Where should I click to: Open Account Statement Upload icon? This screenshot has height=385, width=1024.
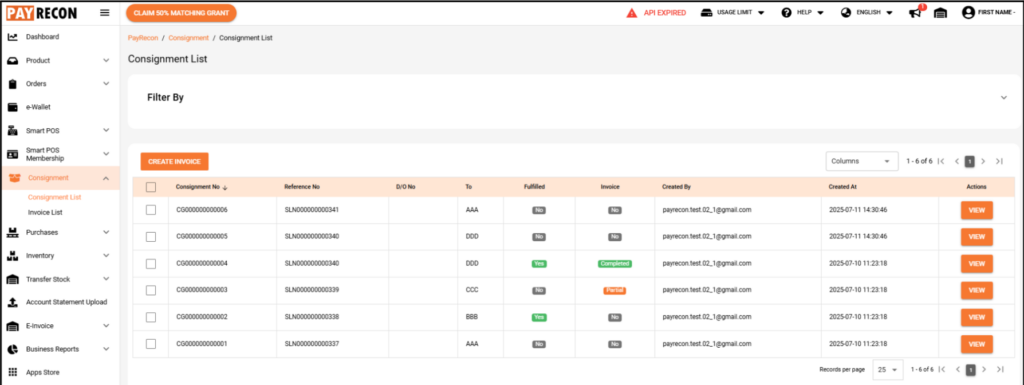(x=12, y=302)
